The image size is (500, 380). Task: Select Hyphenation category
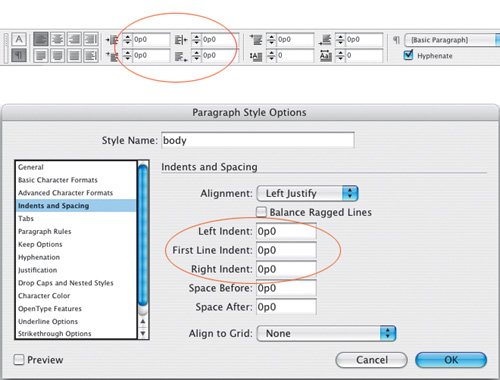point(39,257)
